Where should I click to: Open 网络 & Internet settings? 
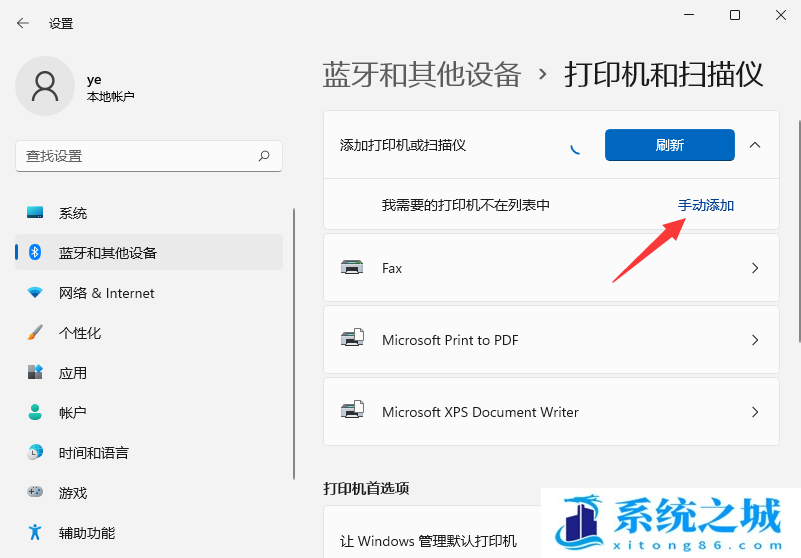[106, 293]
